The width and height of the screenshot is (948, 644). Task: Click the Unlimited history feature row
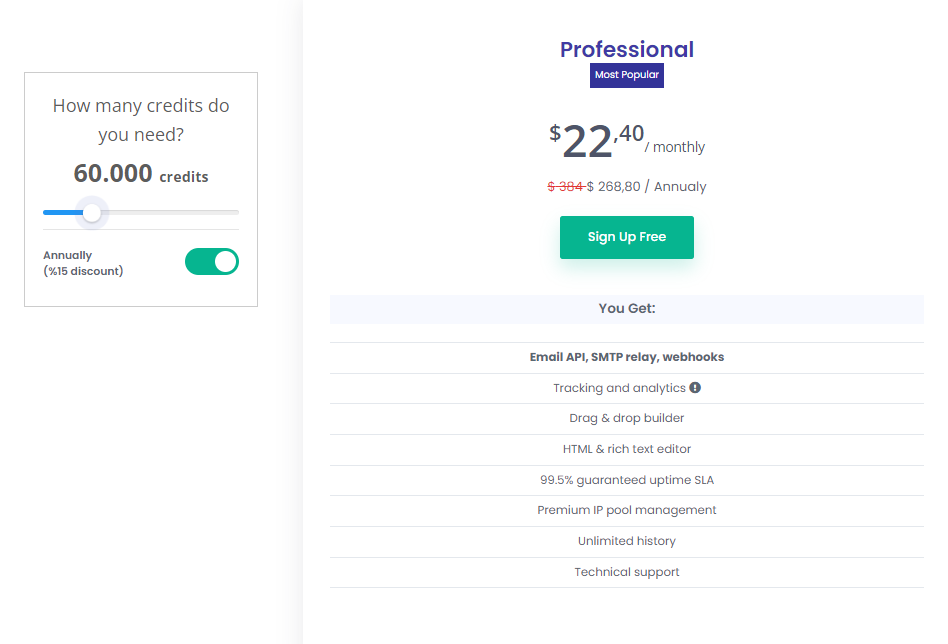click(626, 541)
